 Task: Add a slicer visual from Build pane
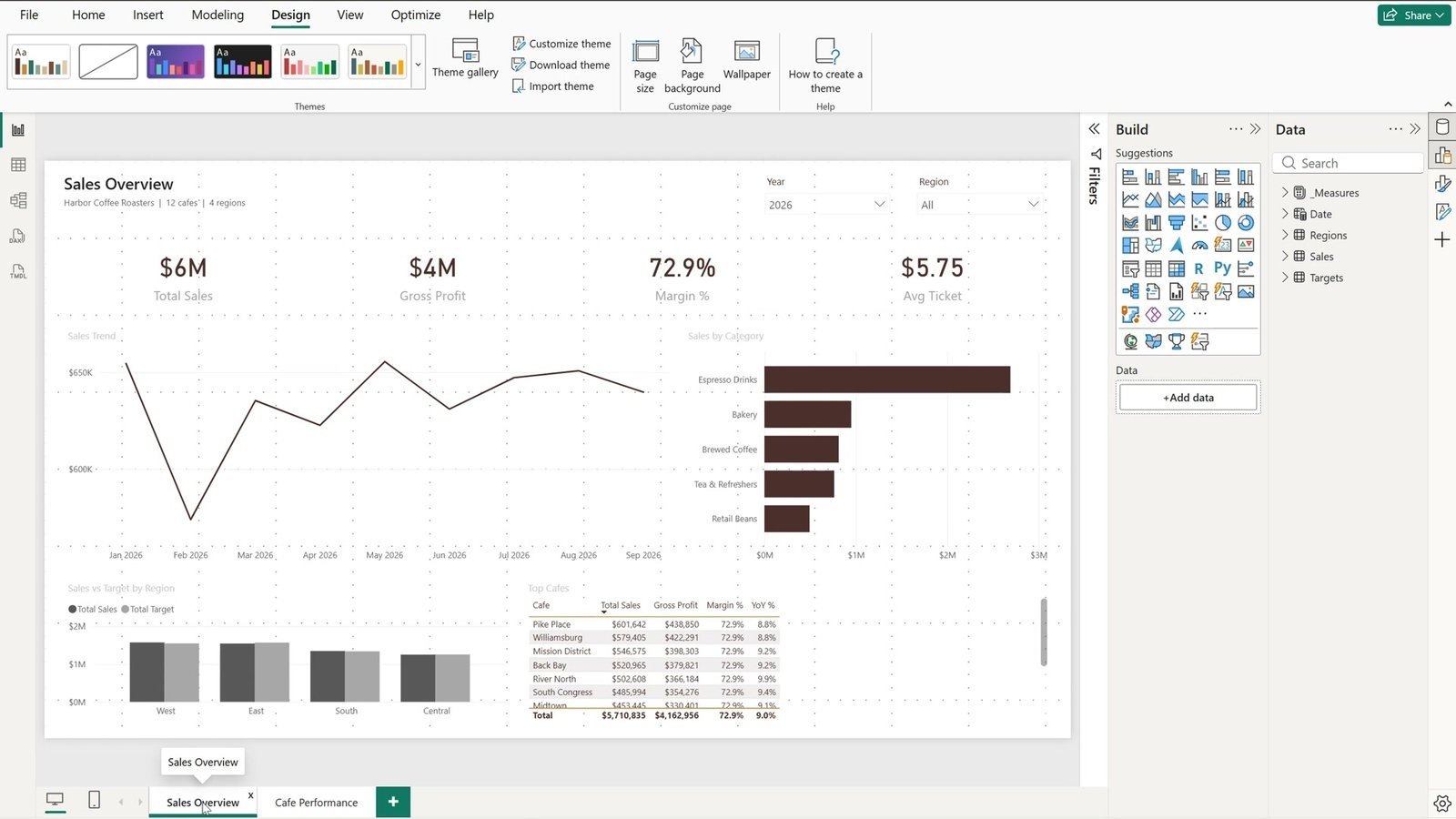coord(1130,268)
